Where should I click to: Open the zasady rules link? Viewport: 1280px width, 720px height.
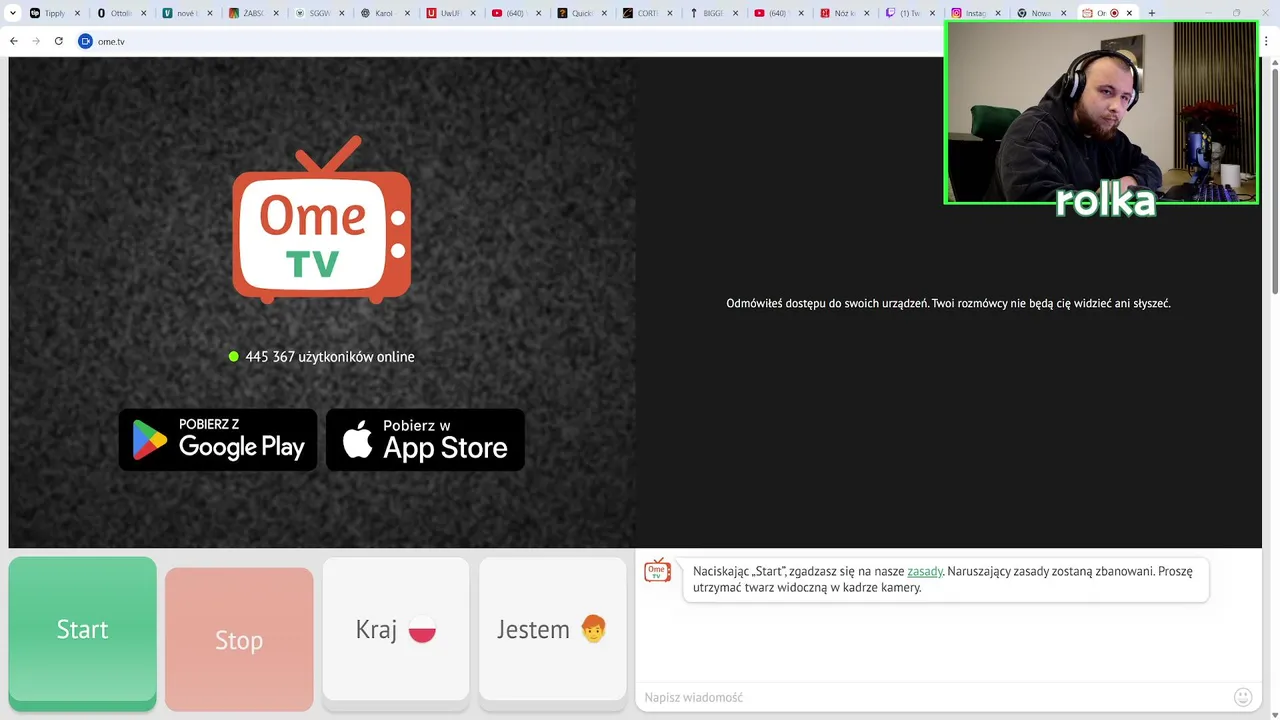(925, 571)
